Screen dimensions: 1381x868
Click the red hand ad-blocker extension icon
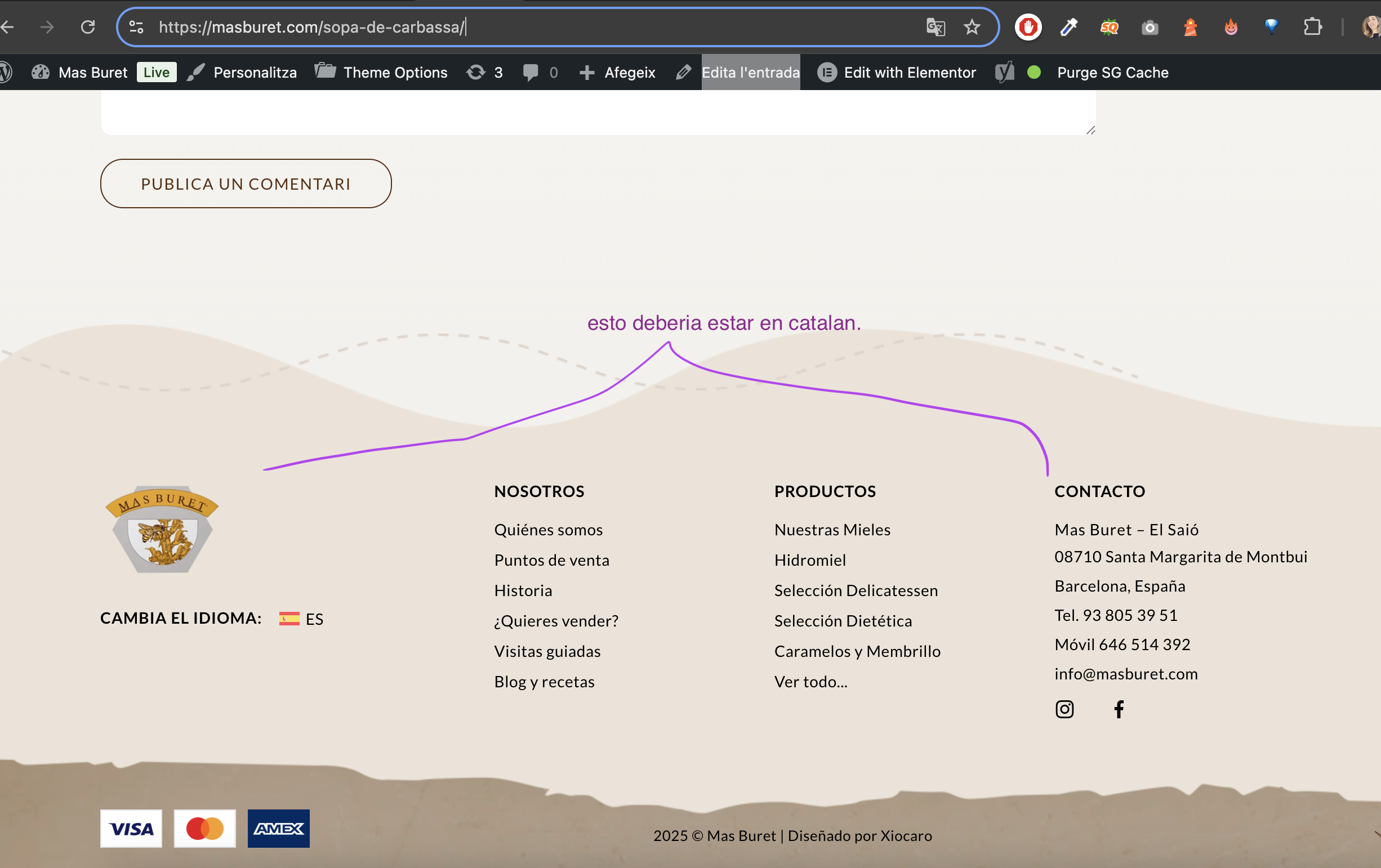click(x=1028, y=27)
